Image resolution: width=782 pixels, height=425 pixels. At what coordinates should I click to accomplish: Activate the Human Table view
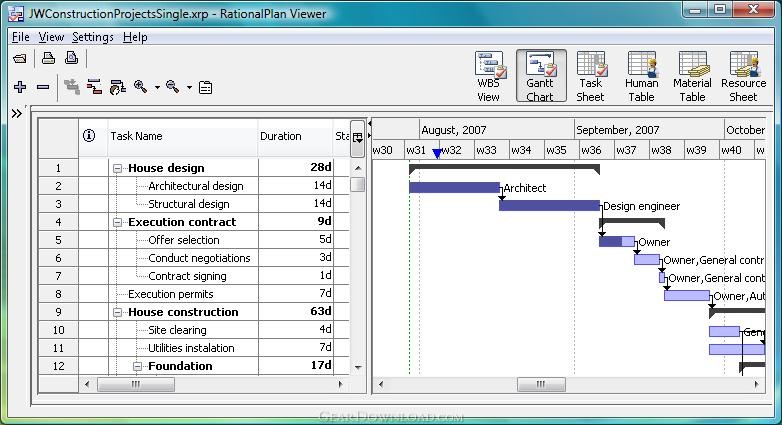(641, 77)
